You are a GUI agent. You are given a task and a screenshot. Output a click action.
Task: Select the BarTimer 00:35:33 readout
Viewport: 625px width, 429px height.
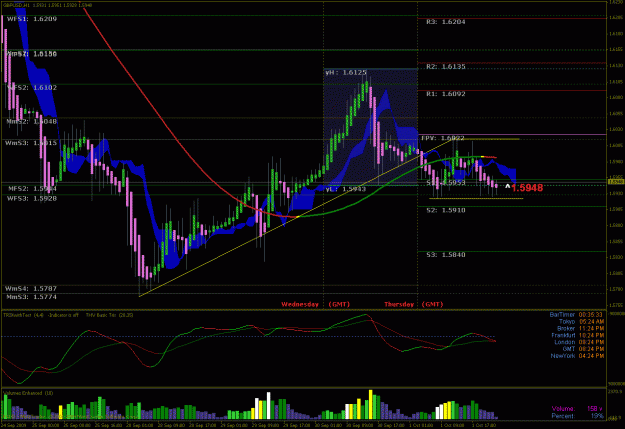pyautogui.click(x=576, y=315)
